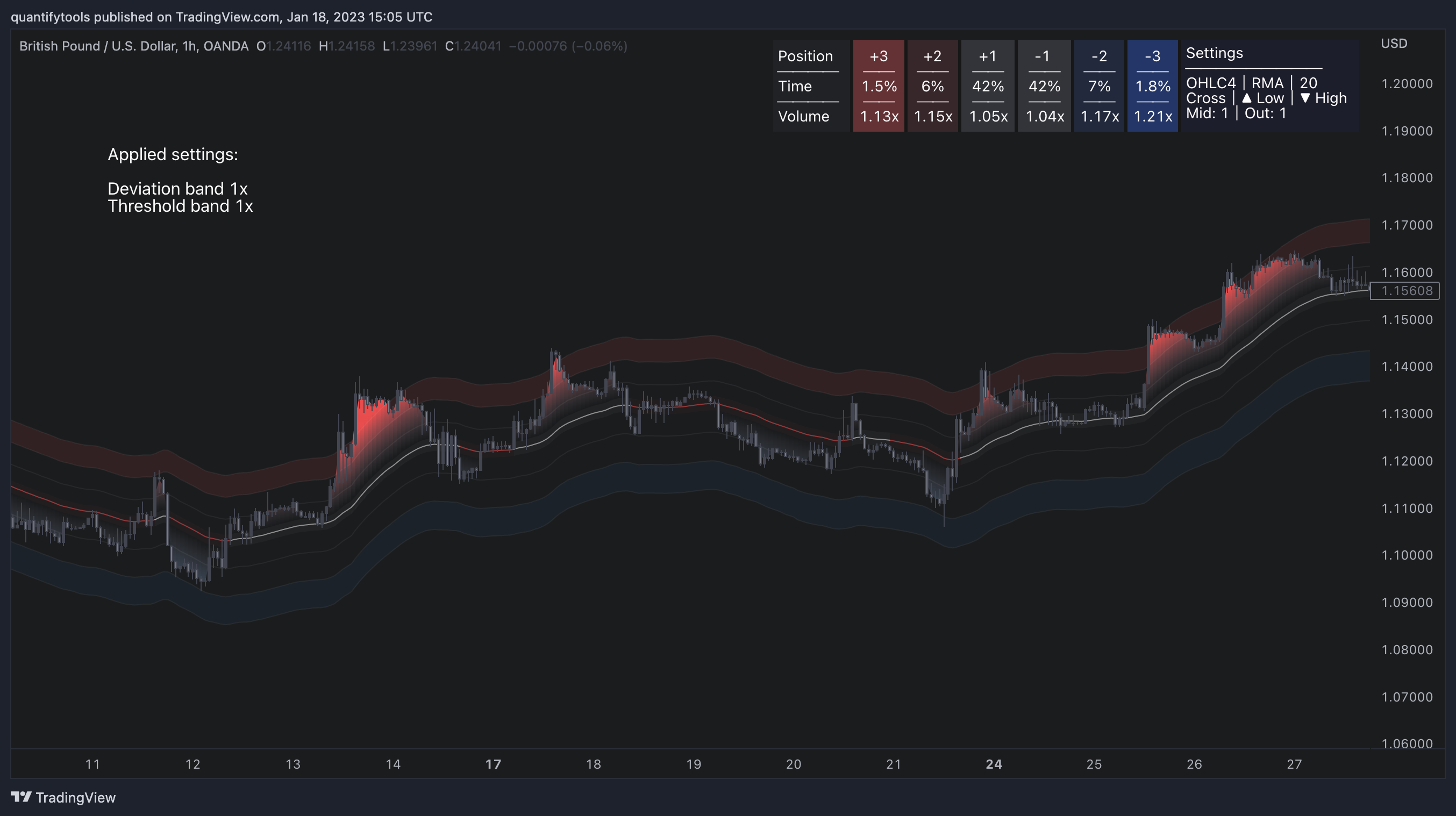The width and height of the screenshot is (1456, 816).
Task: Click the change value −0.00076 (−0.06%)
Action: [x=568, y=46]
